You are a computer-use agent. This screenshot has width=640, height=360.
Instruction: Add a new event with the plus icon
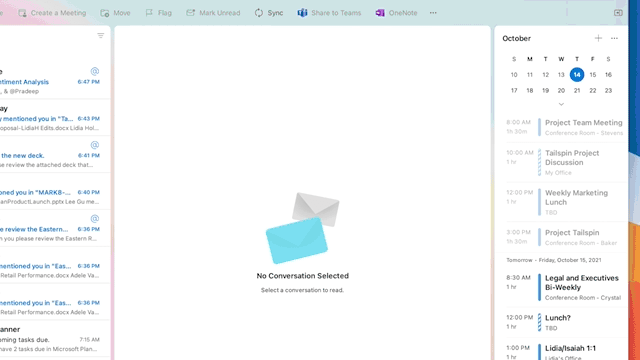598,38
